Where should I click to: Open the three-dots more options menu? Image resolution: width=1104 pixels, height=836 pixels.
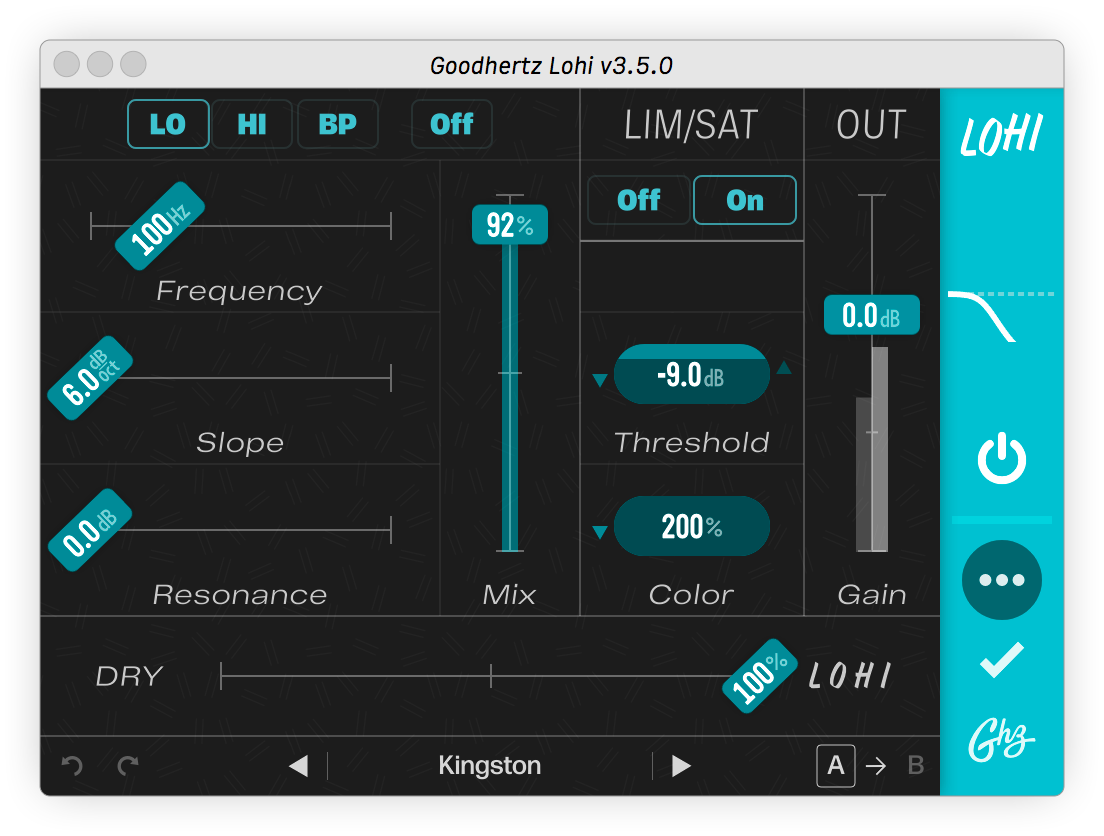(1001, 580)
